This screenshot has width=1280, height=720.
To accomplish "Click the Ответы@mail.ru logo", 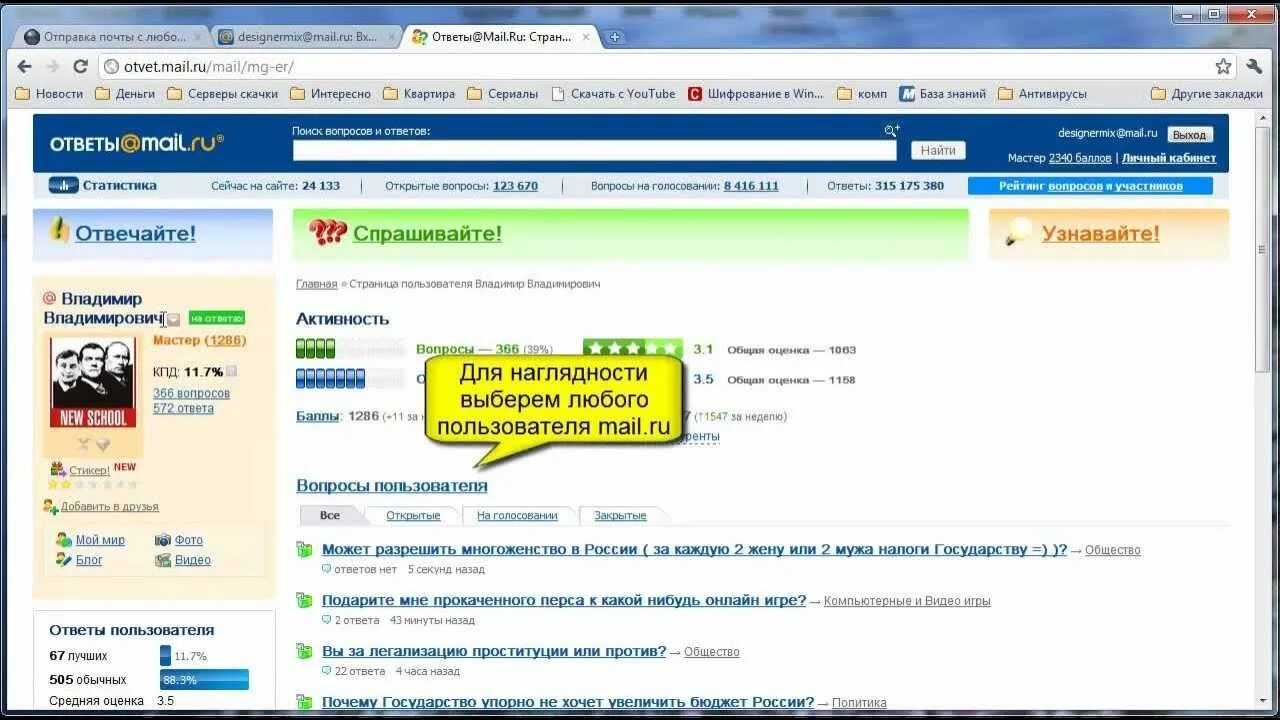I will [136, 143].
